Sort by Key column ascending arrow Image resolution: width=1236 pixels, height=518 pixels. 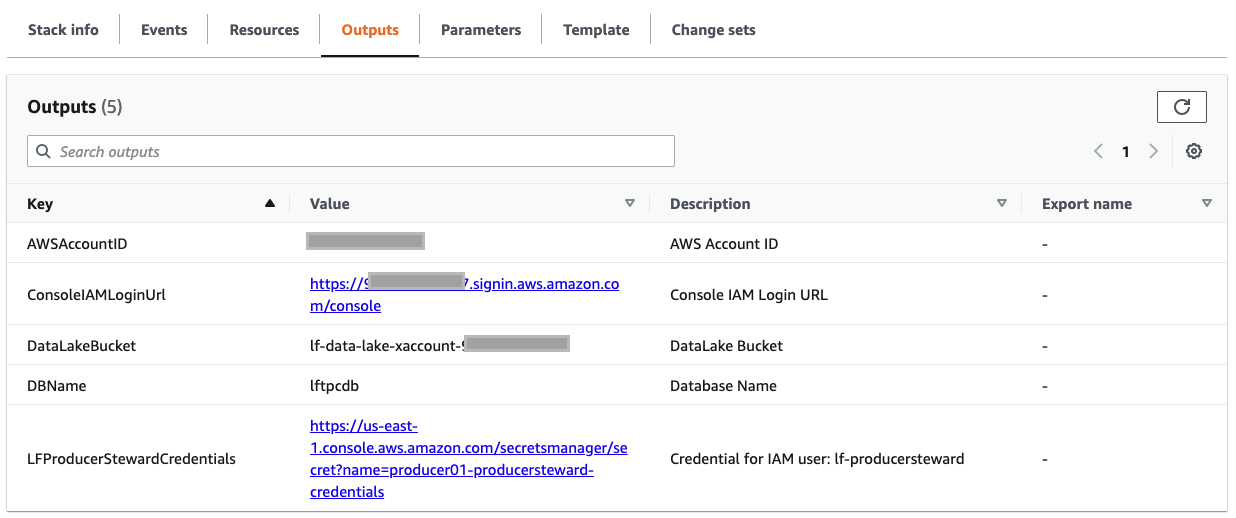coord(269,203)
